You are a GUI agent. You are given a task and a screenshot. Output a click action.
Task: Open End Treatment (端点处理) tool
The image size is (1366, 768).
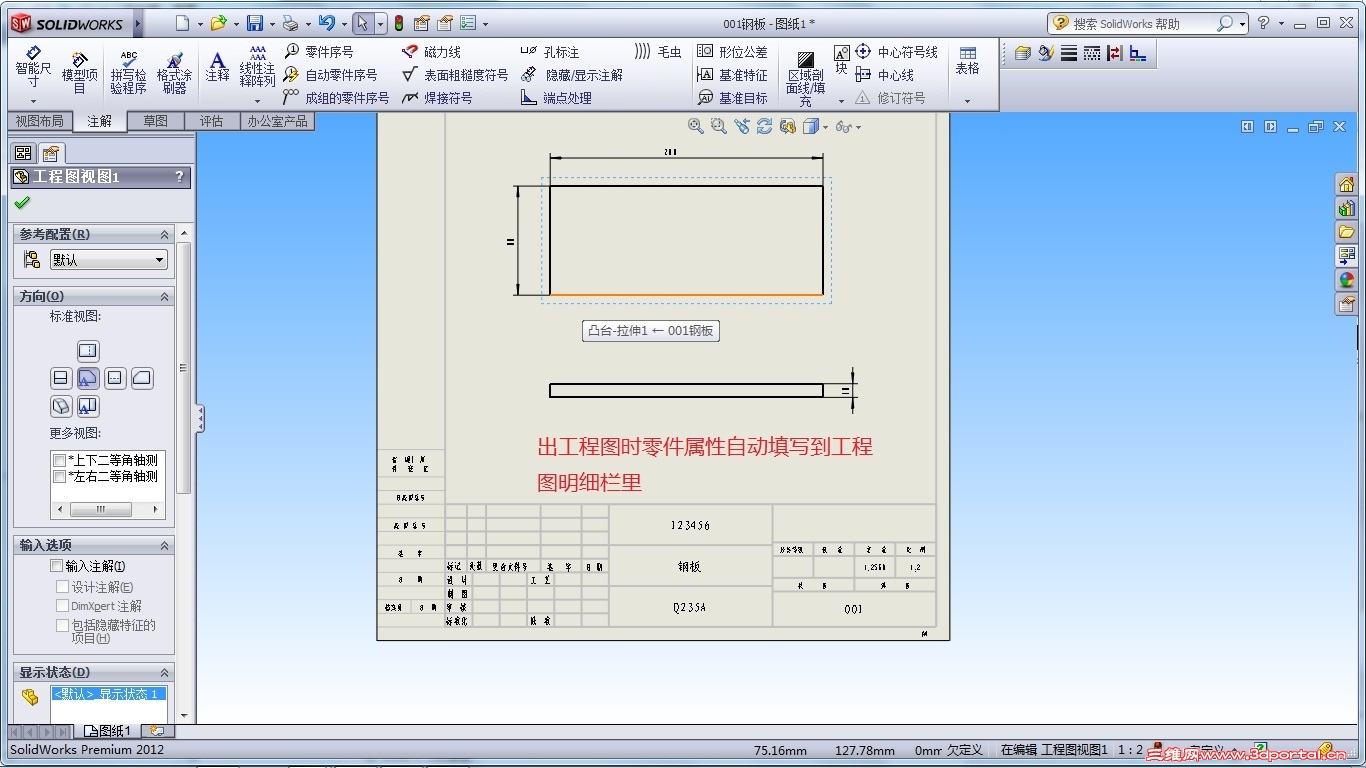tap(556, 98)
